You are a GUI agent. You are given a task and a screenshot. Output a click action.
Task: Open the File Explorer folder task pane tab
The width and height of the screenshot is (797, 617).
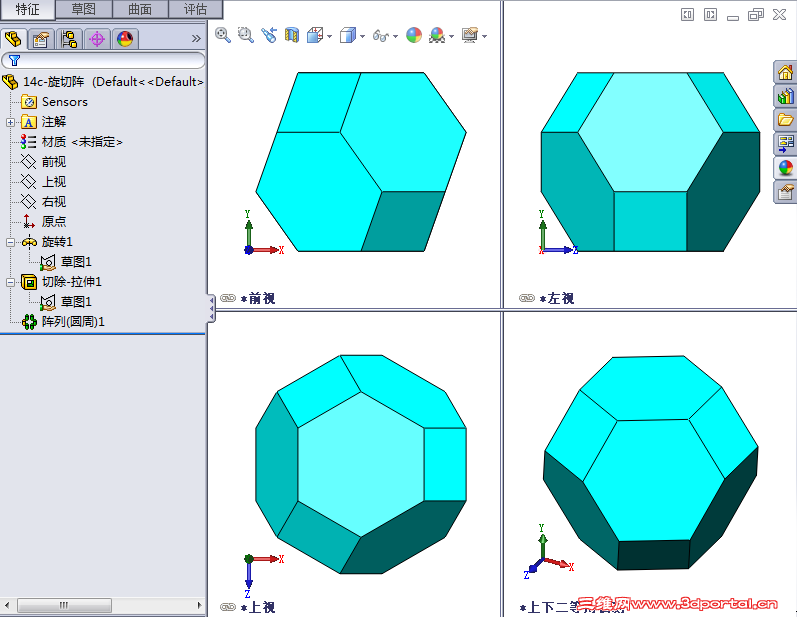(x=785, y=120)
